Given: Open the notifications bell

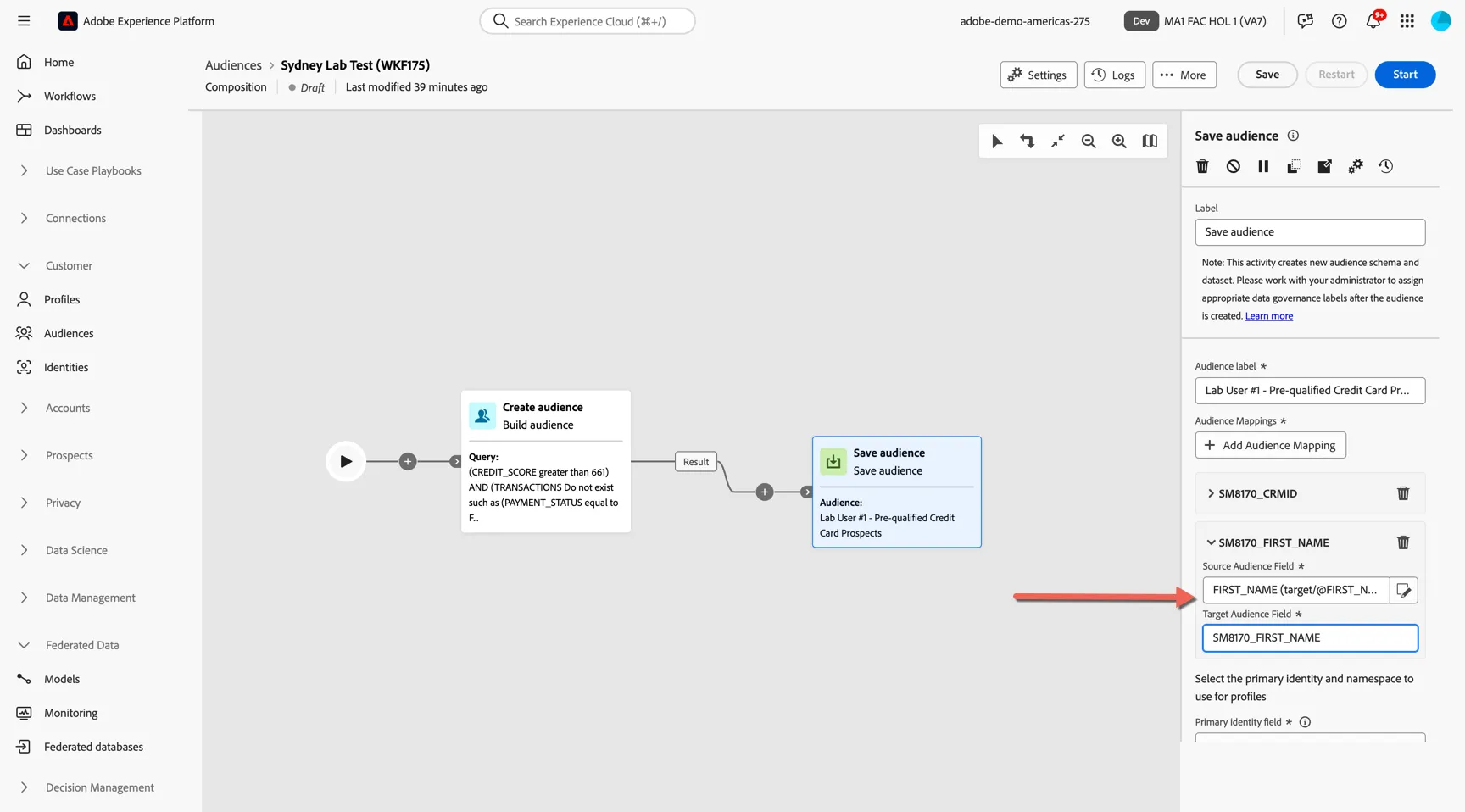Looking at the screenshot, I should tap(1373, 21).
